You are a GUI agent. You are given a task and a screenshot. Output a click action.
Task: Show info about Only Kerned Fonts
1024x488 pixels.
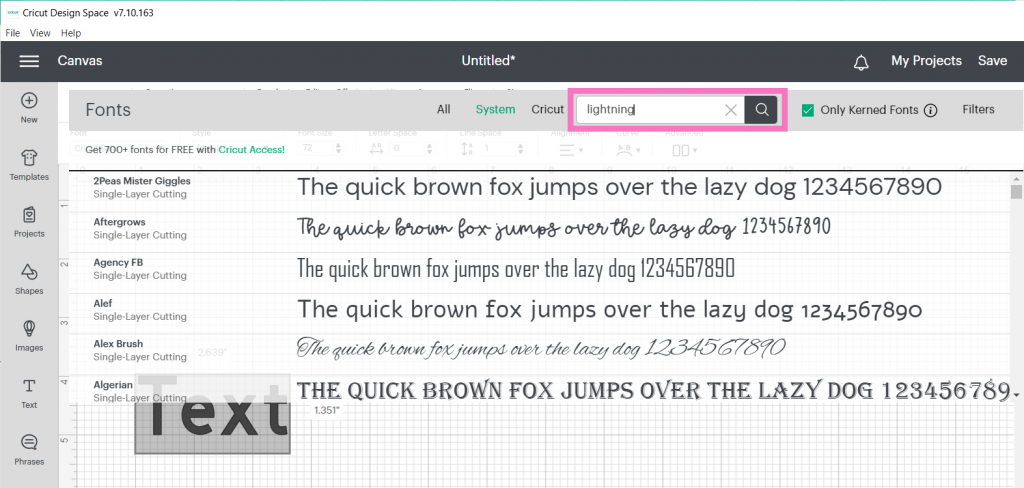tap(930, 110)
